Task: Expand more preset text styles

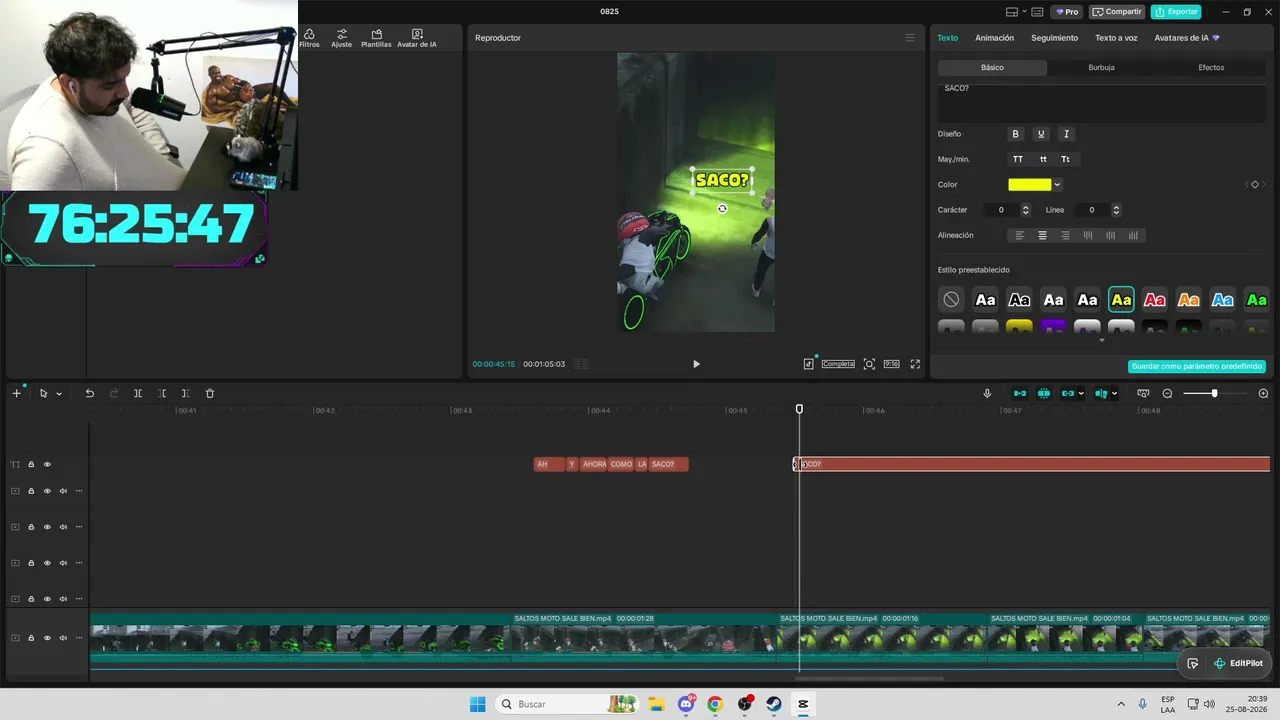Action: [x=1102, y=340]
